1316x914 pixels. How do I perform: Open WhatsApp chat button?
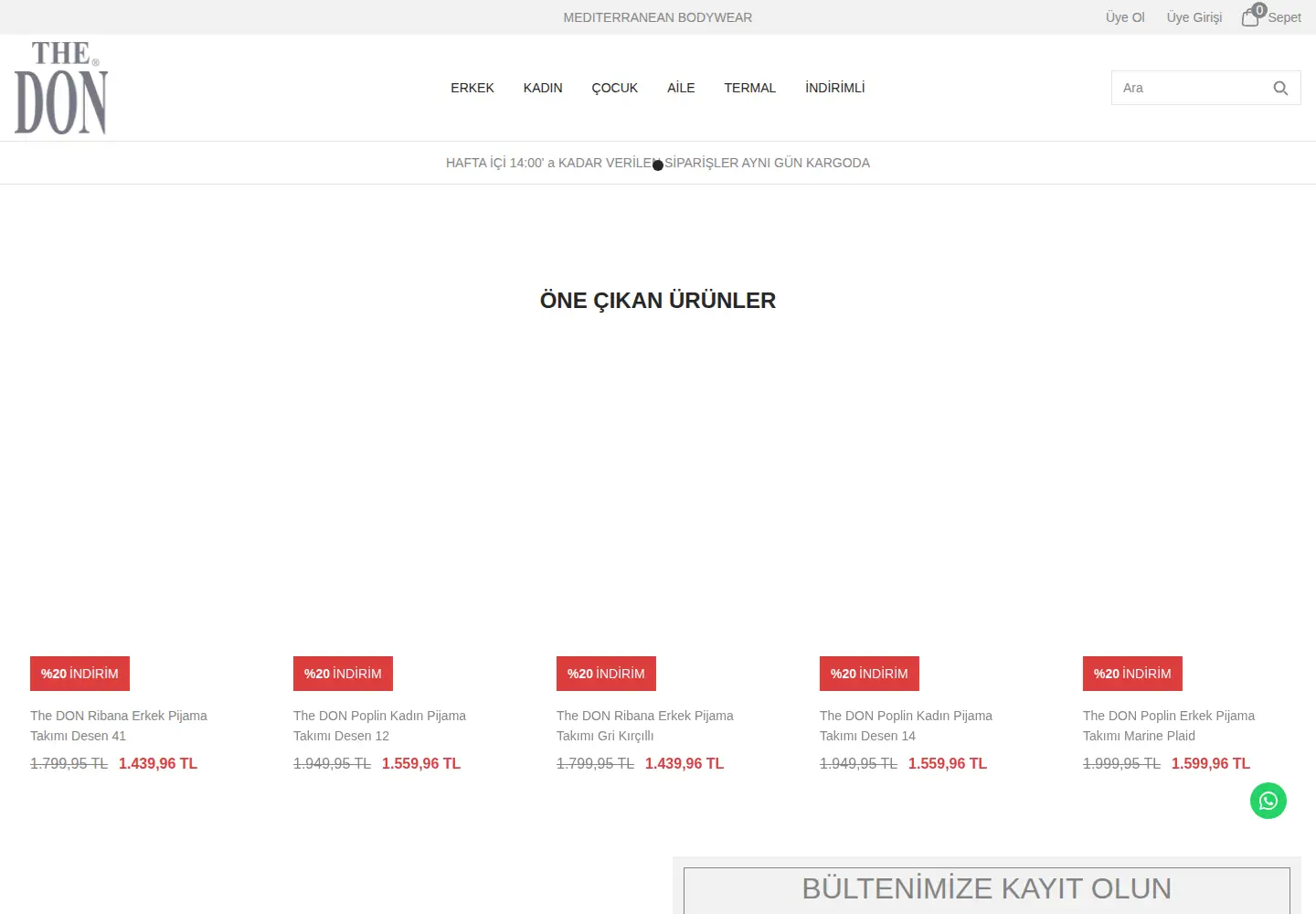pyautogui.click(x=1268, y=801)
